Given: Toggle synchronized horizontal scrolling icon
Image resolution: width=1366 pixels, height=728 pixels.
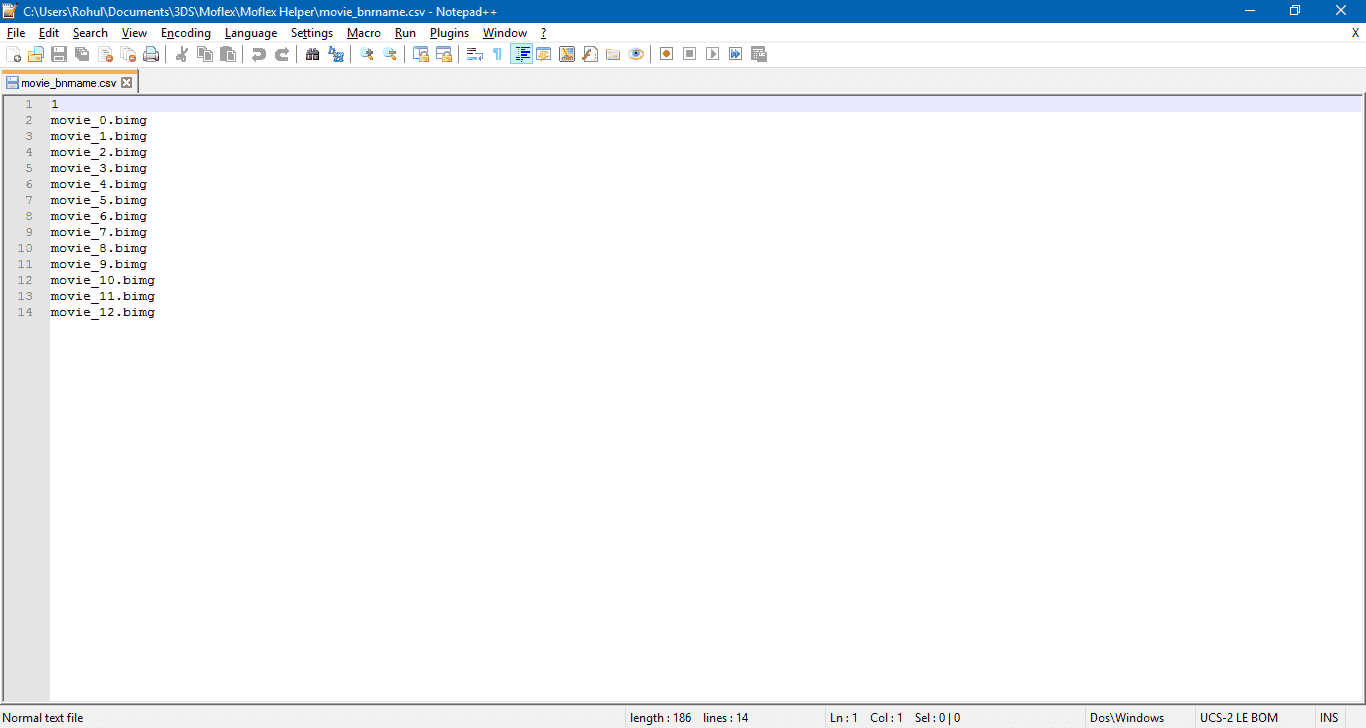Looking at the screenshot, I should tap(444, 54).
